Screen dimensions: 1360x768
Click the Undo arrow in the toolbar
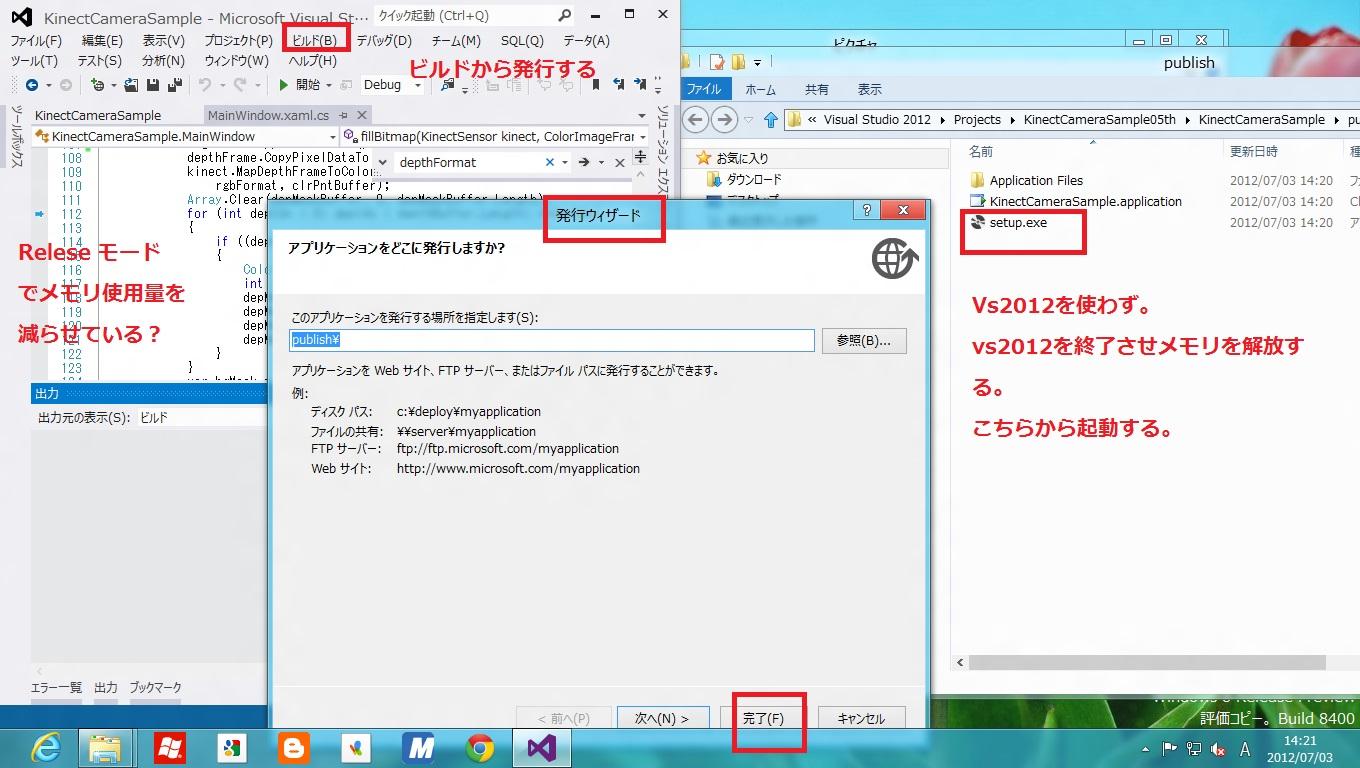[x=205, y=85]
